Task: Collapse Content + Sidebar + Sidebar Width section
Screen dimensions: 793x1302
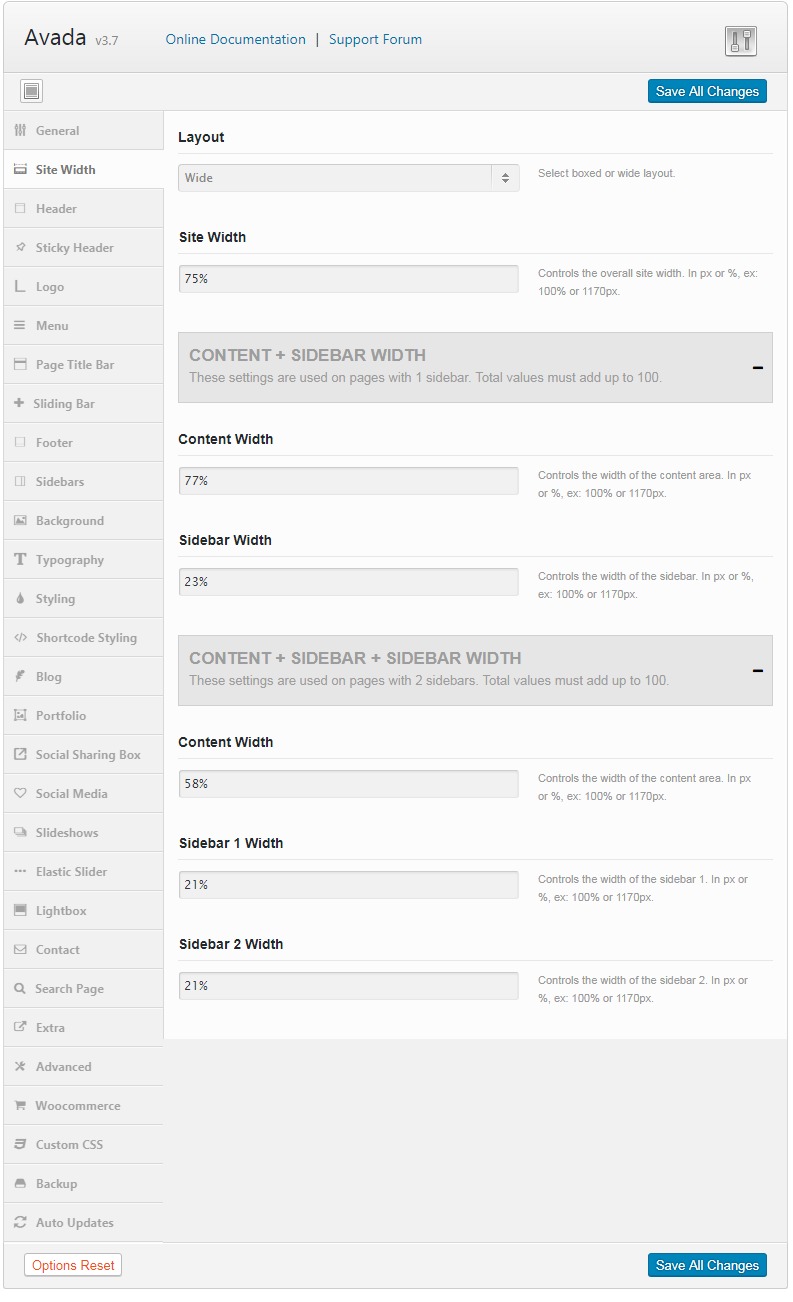Action: [758, 671]
